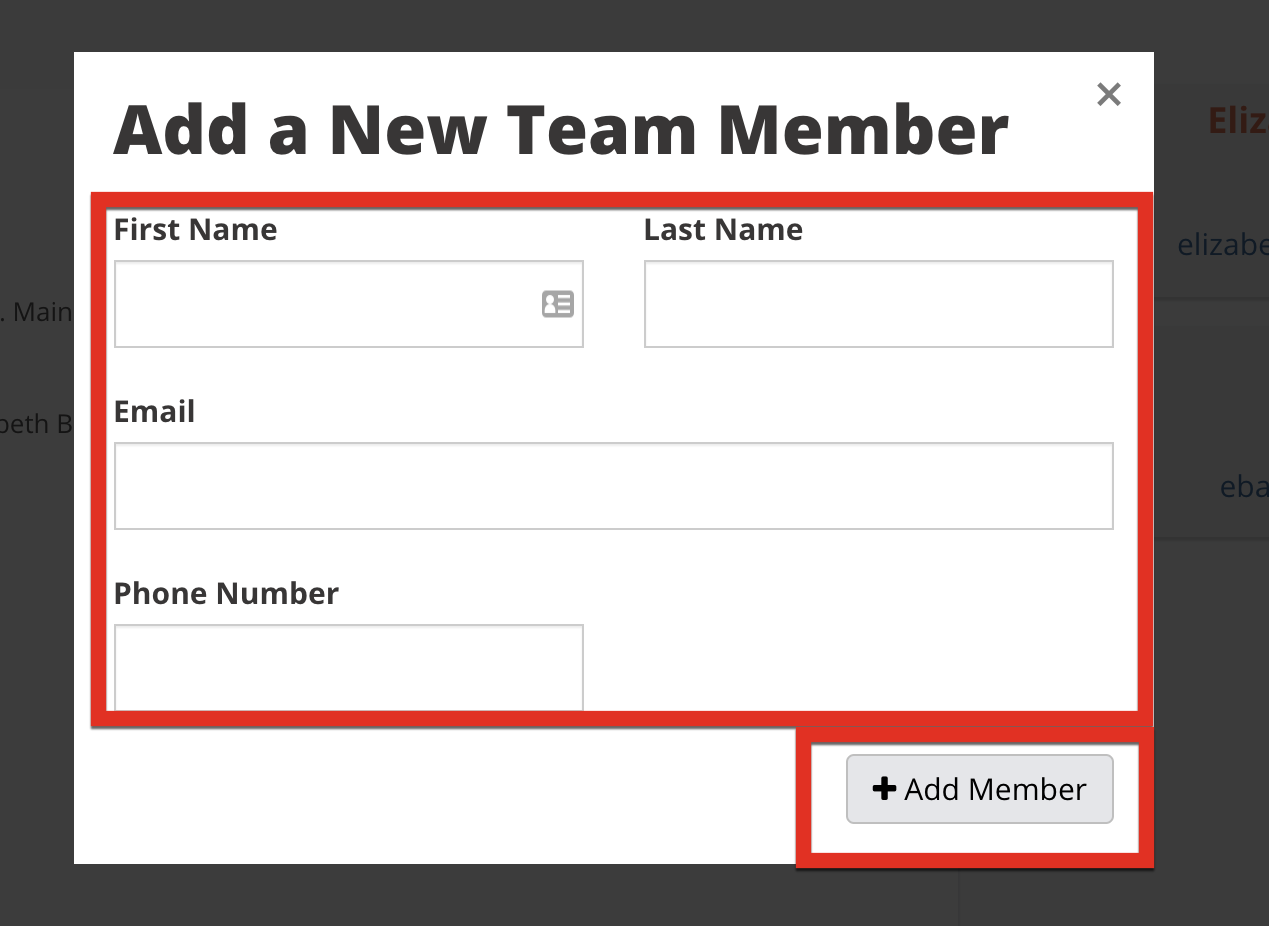Click empty space right of Phone Number field
The height and width of the screenshot is (926, 1269).
(860, 660)
